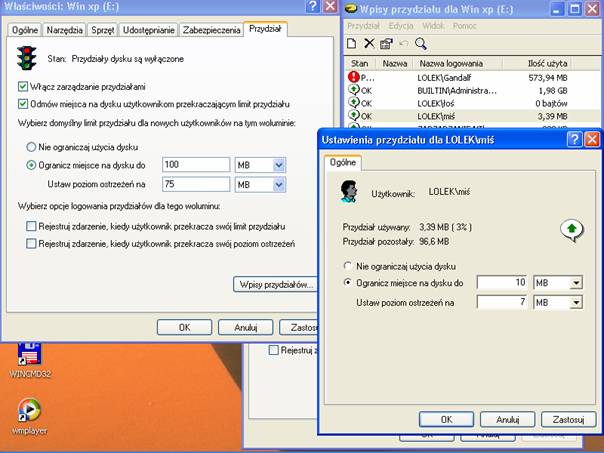Select Ogranicz miejsce na dysku do in Właściwości
Image resolution: width=604 pixels, height=453 pixels.
coord(31,165)
